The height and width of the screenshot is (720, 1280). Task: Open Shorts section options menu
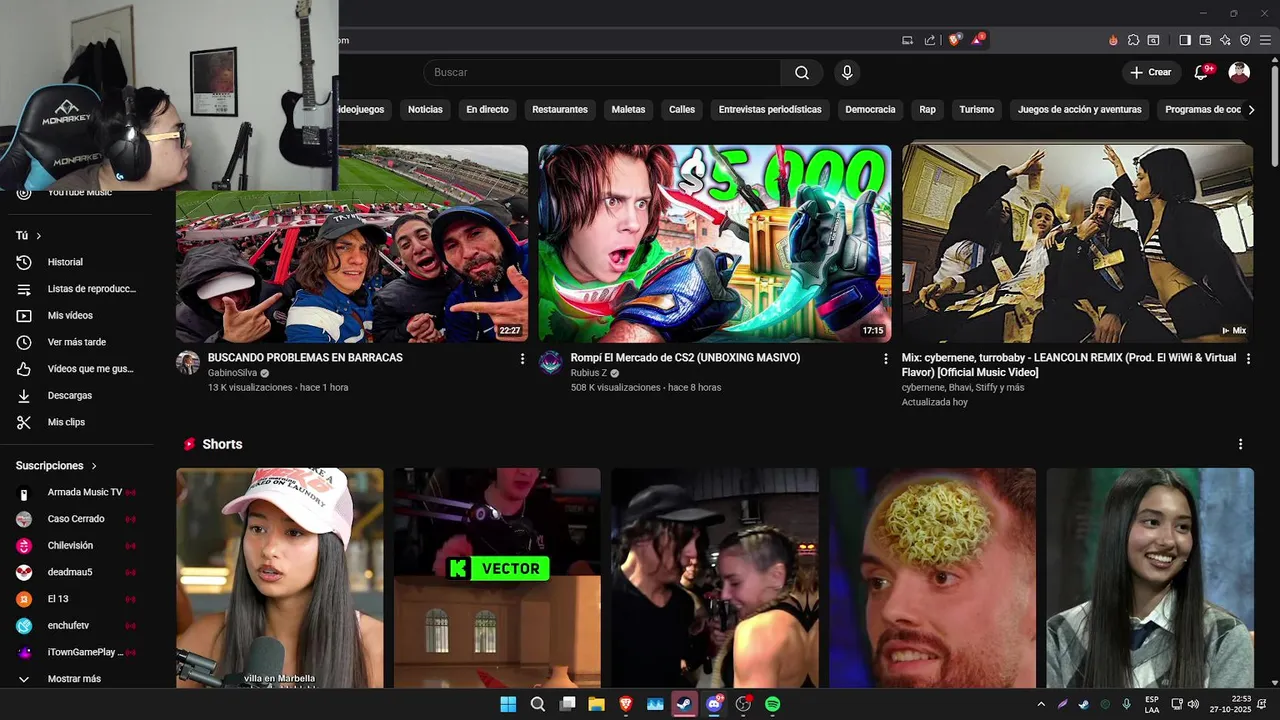click(x=1240, y=444)
